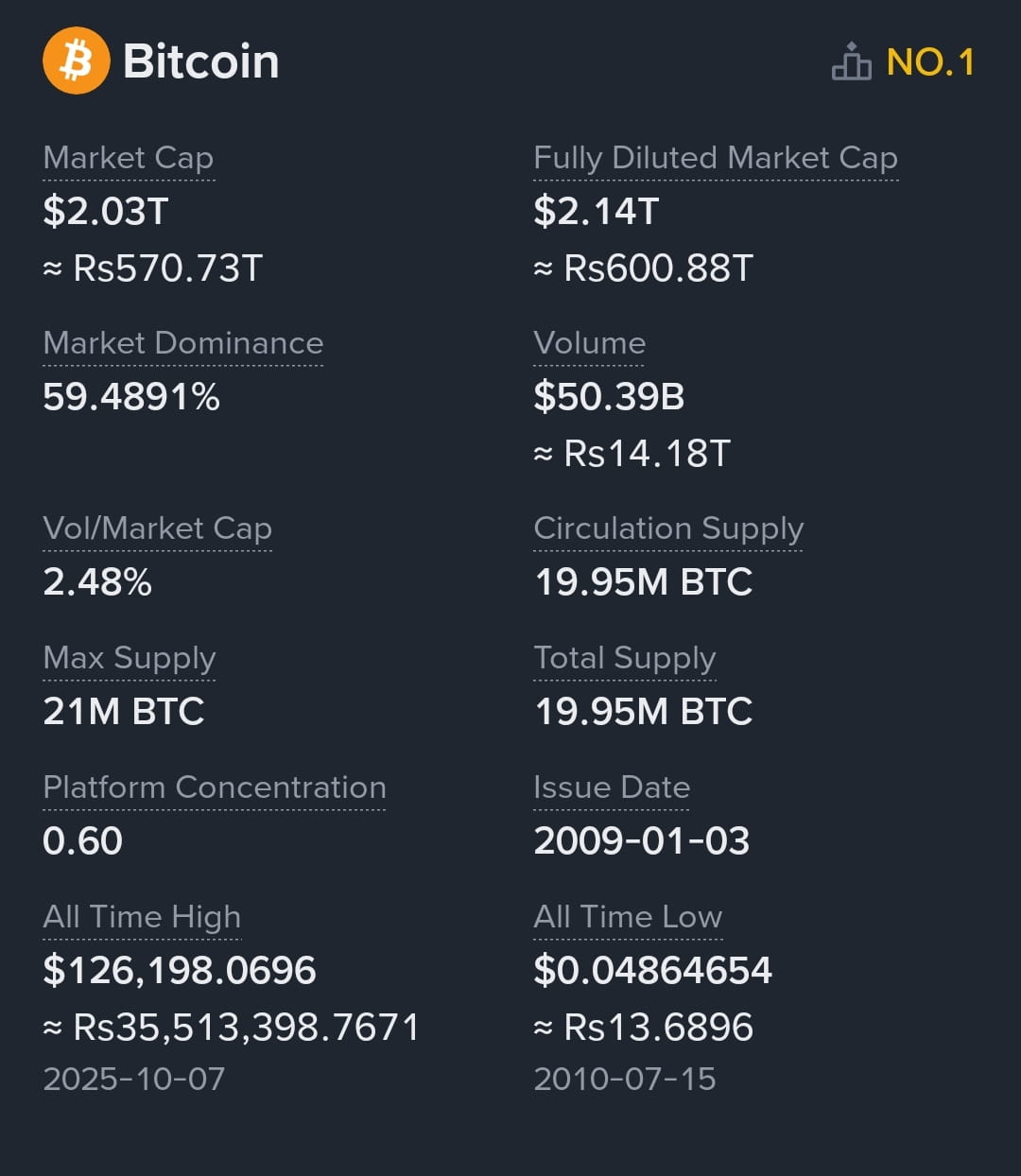Tap the Bitcoin title text
Screen dimensions: 1021x1176
click(201, 61)
